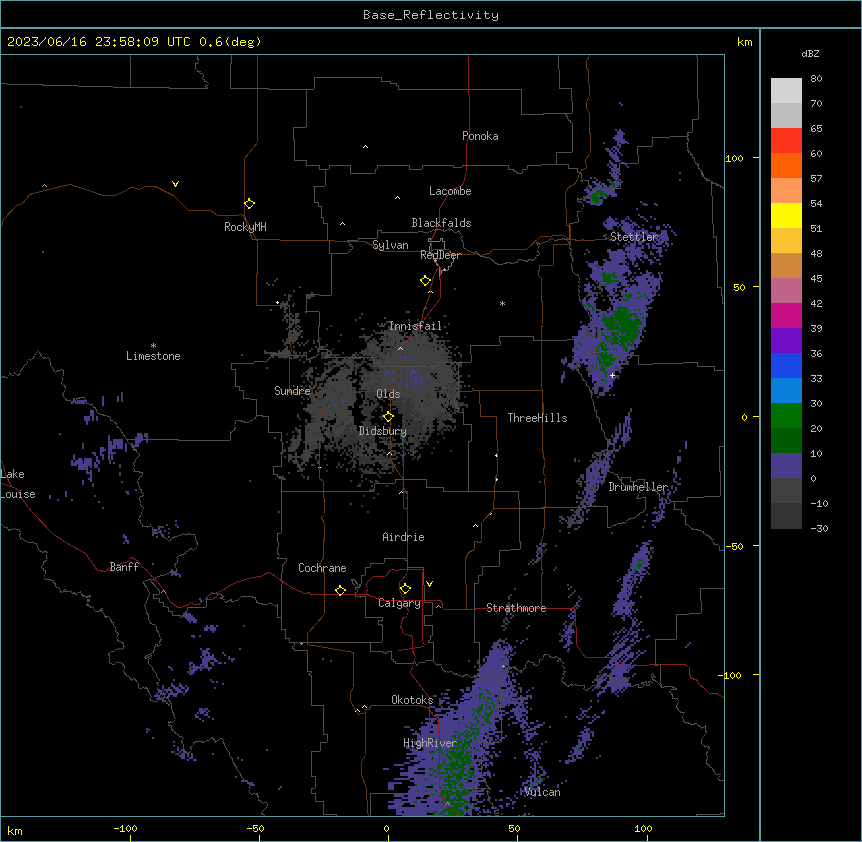Click the yellow diamond marker above RockyMH
The height and width of the screenshot is (842, 862).
click(250, 203)
